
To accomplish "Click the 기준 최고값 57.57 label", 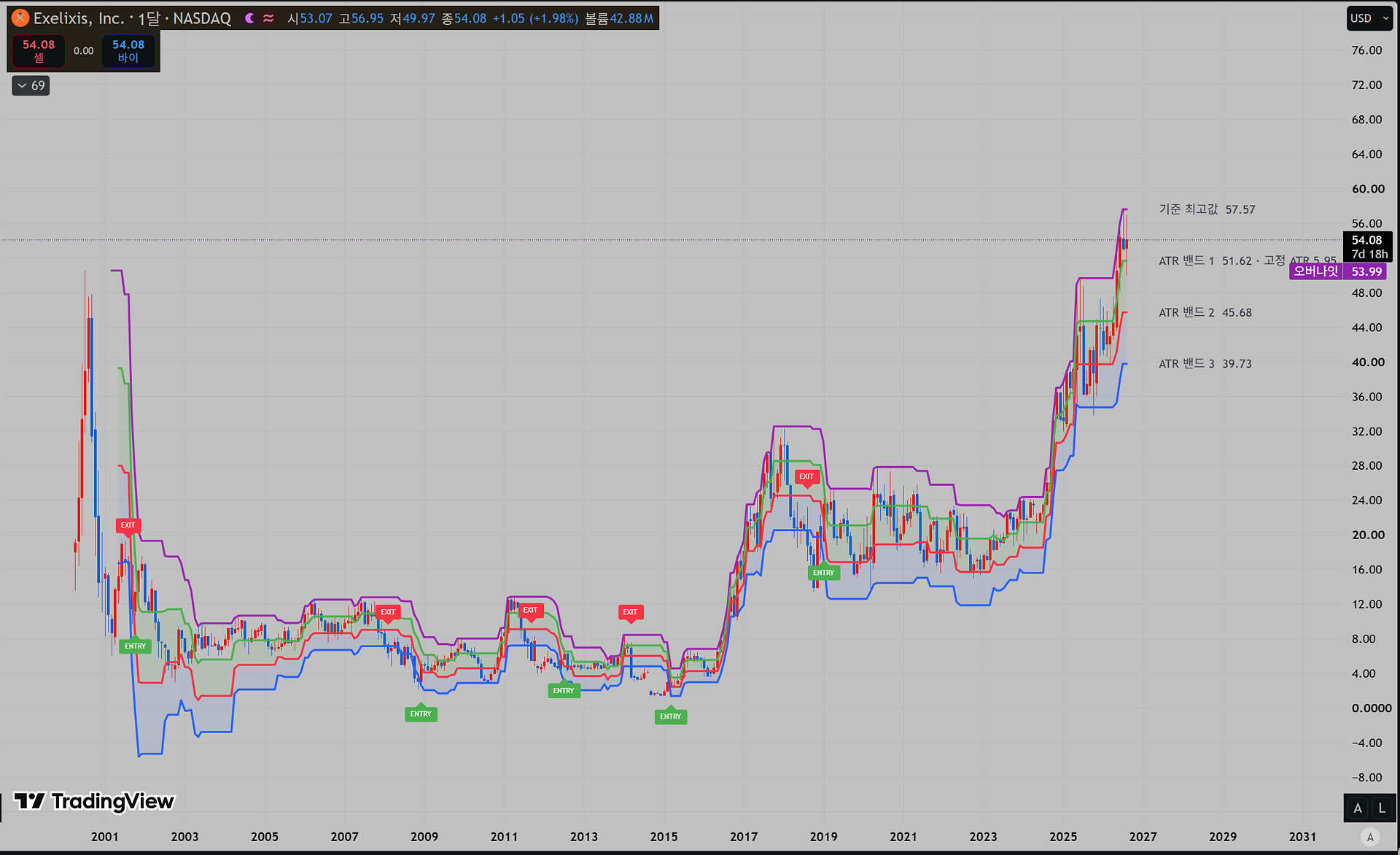I will click(x=1207, y=209).
